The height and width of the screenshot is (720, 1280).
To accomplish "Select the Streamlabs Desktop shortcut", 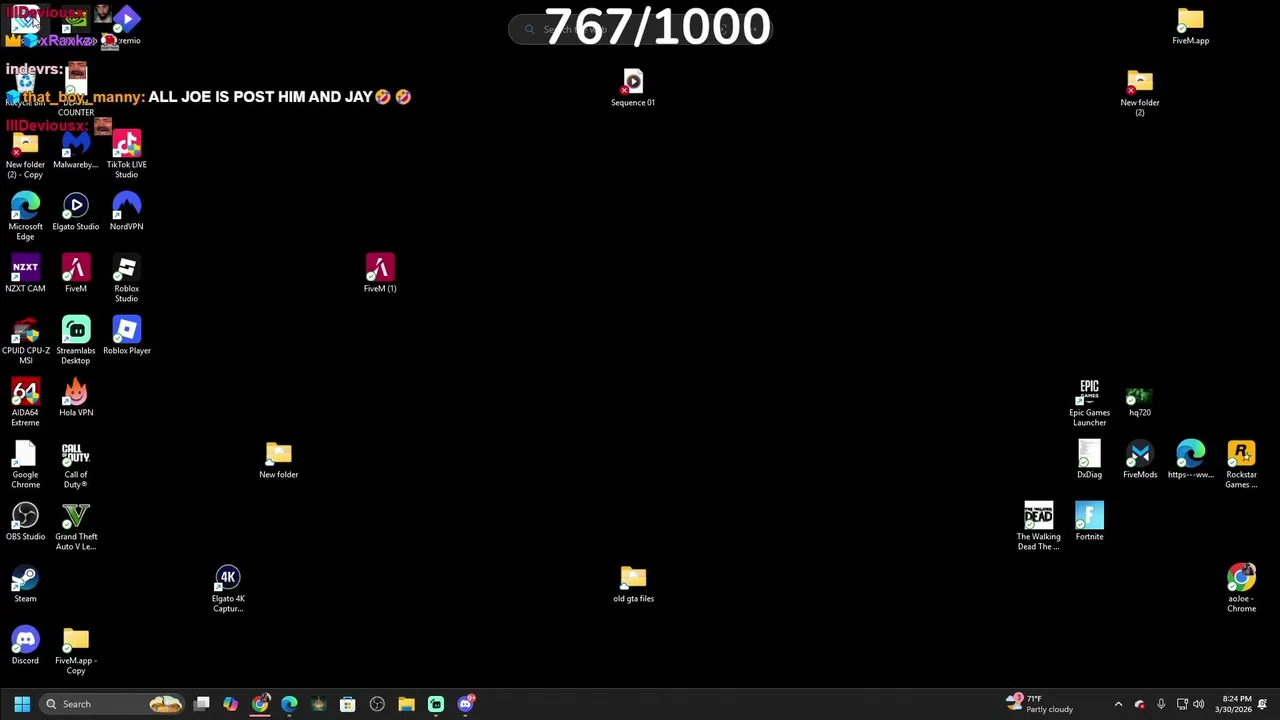I will click(76, 340).
